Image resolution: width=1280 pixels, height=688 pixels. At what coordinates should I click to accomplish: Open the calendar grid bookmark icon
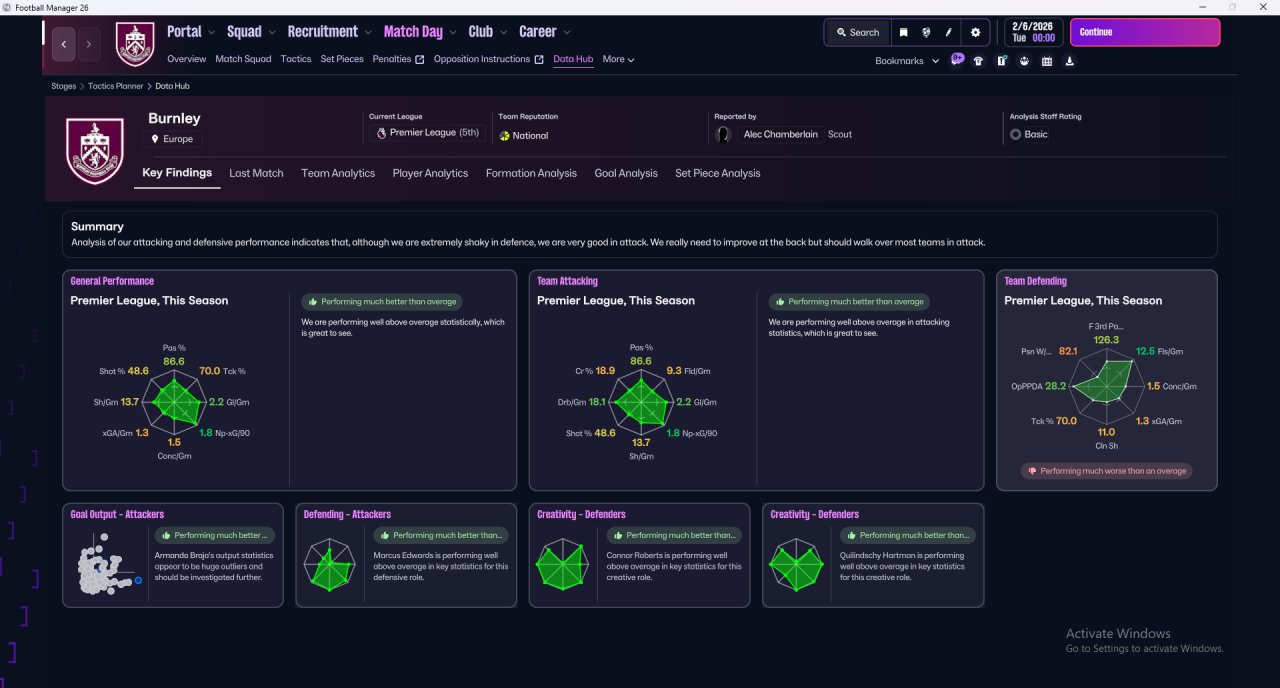(1047, 61)
